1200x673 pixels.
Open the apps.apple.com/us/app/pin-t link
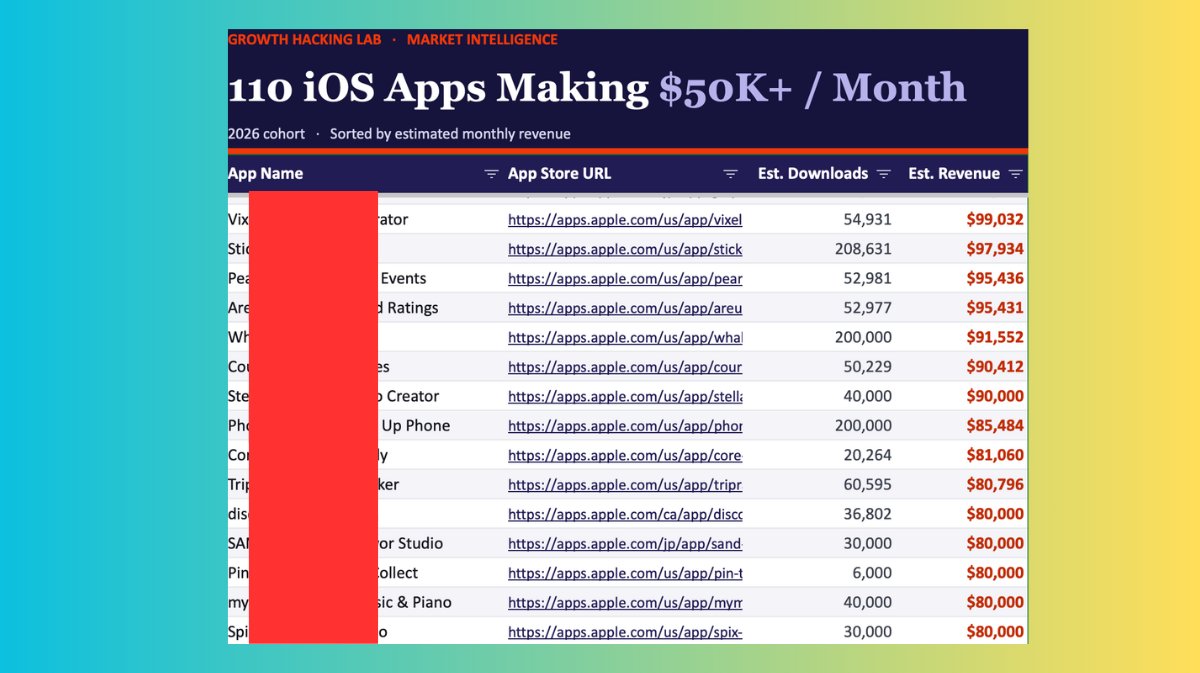625,573
